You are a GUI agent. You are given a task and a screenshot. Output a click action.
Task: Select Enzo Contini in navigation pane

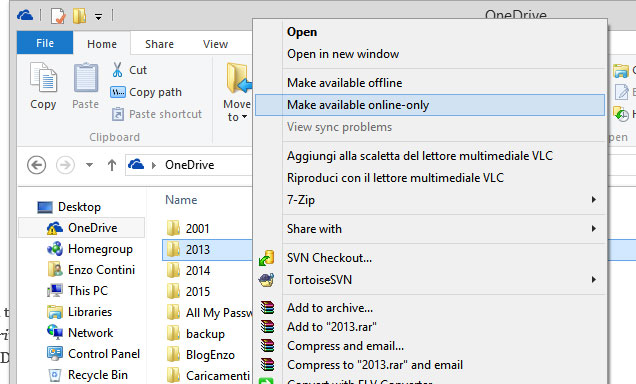91,270
